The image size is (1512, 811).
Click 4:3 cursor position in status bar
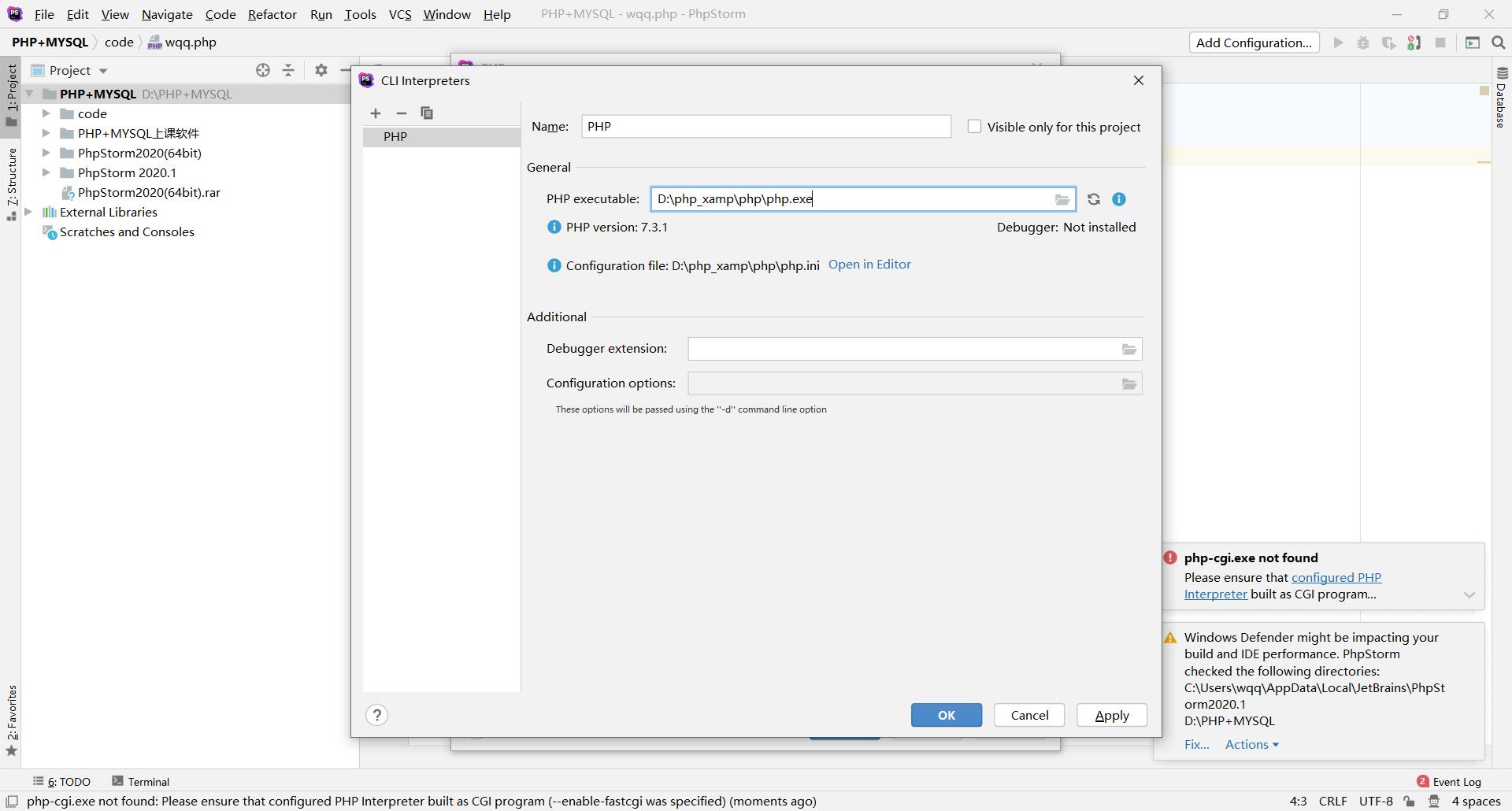pyautogui.click(x=1298, y=802)
